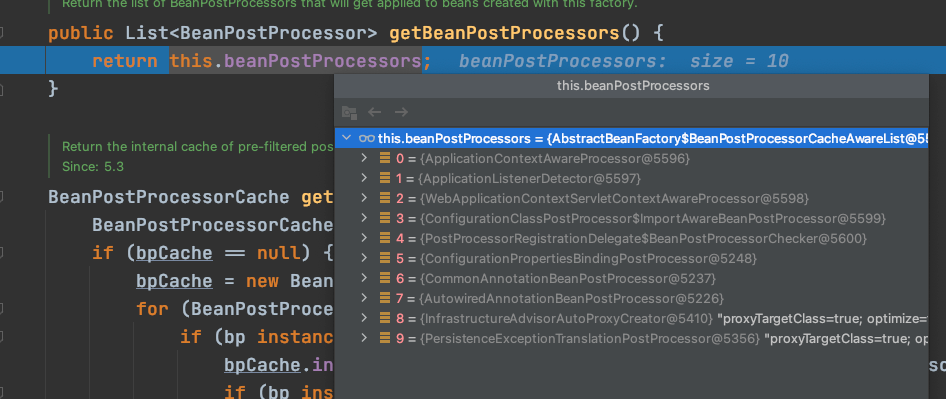
Task: Click inline hint beanPostProcessors size = 10
Action: [x=623, y=61]
